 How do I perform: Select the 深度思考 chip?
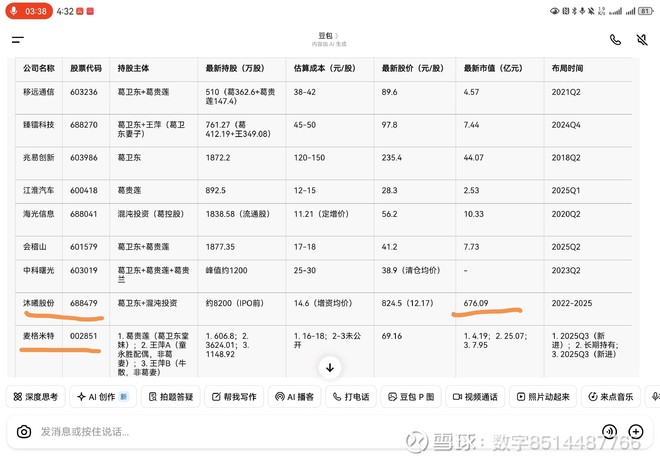coord(36,396)
